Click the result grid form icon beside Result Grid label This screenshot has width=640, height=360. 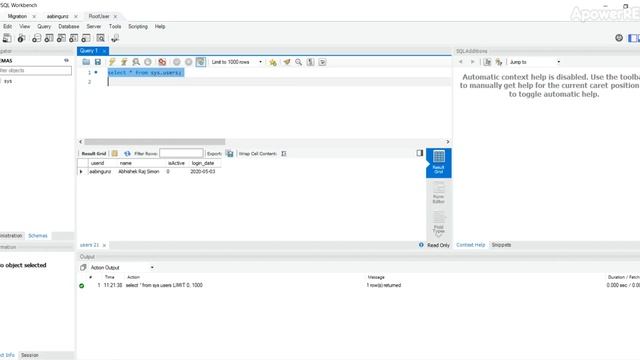pos(115,153)
